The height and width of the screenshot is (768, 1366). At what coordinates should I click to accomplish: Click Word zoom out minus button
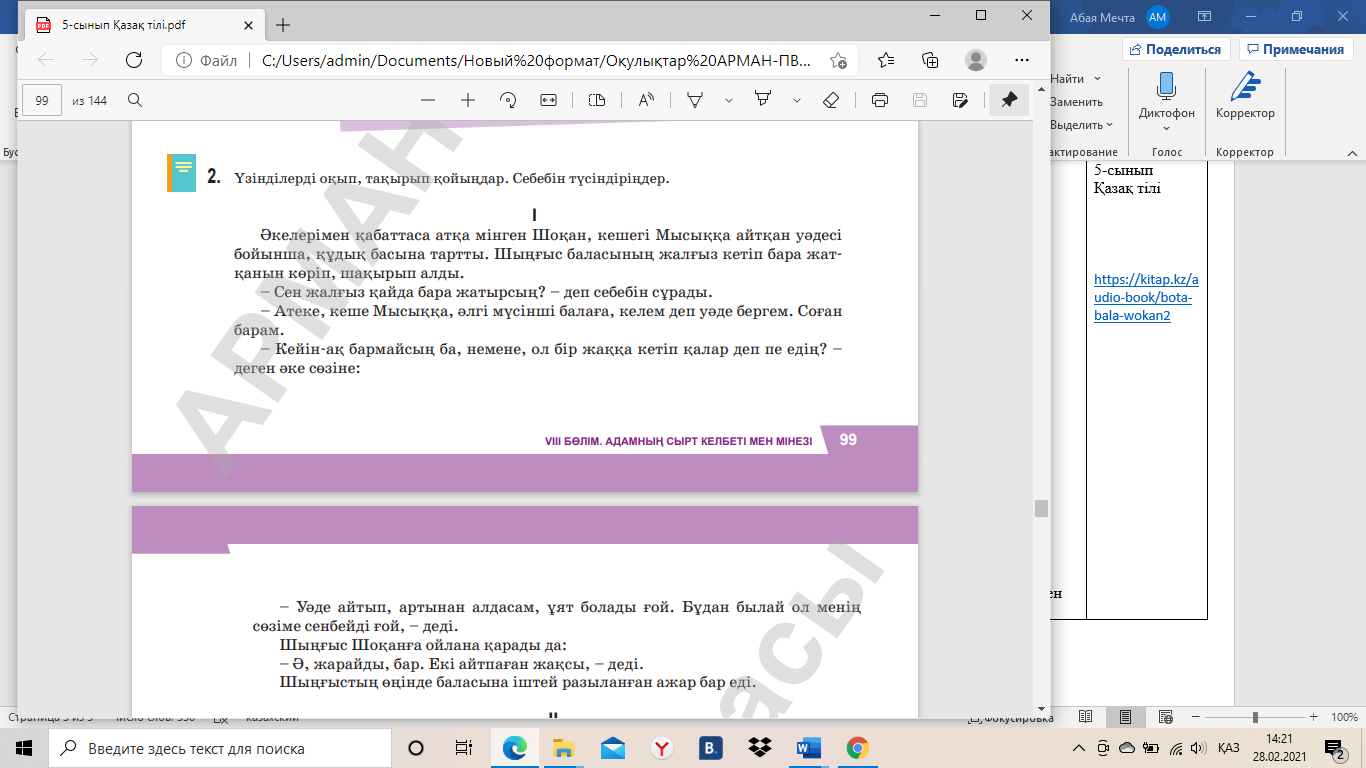(x=1195, y=718)
